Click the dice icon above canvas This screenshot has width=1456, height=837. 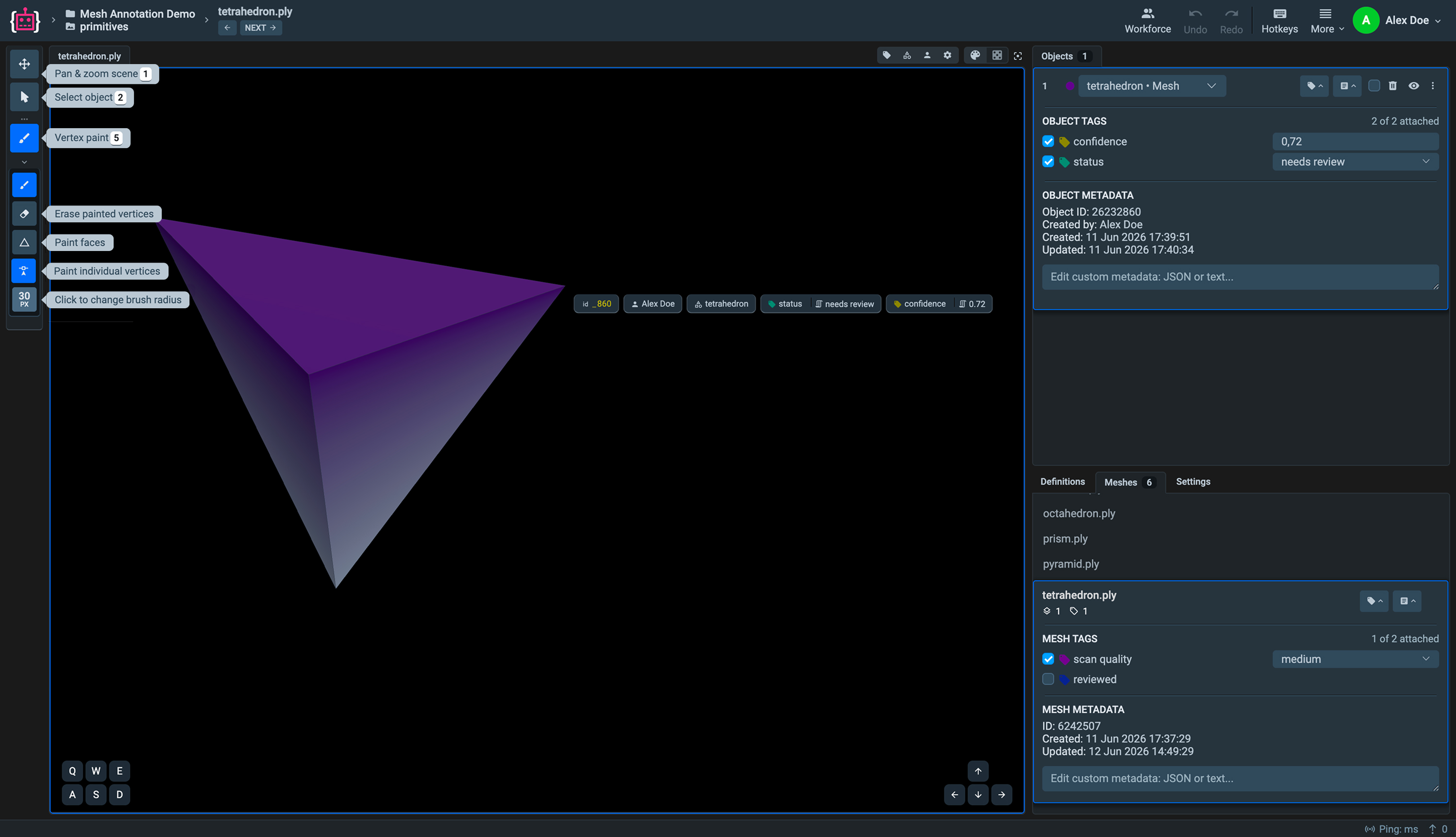click(x=997, y=56)
